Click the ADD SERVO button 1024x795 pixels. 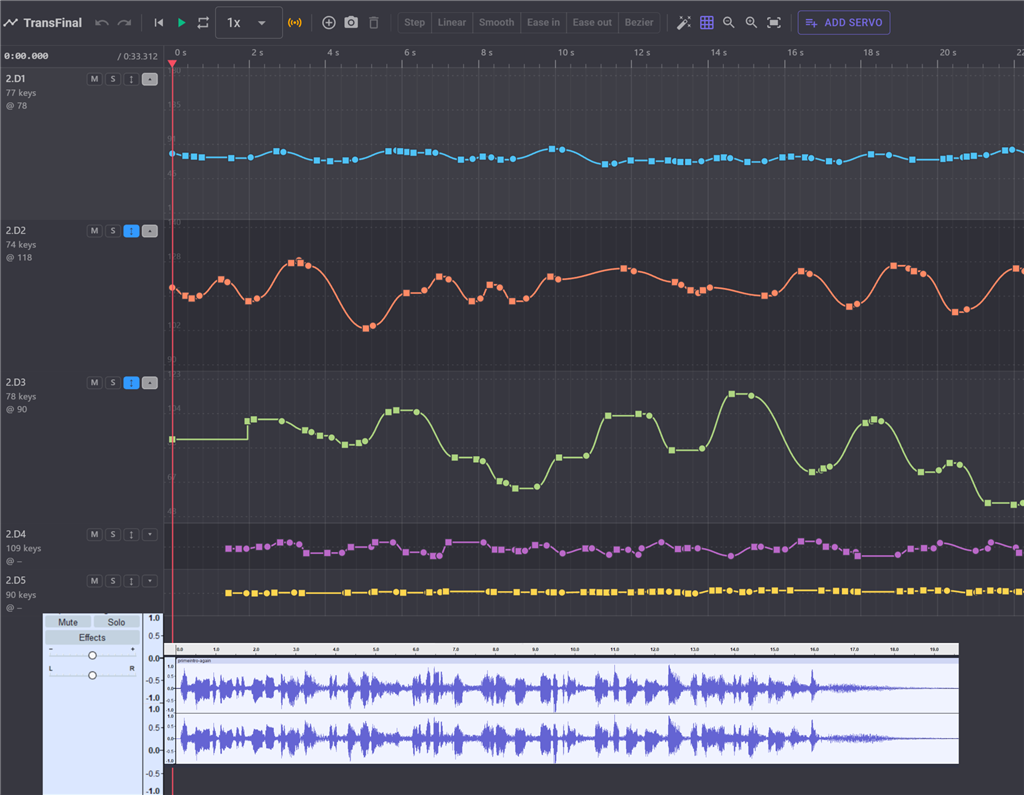pyautogui.click(x=844, y=23)
